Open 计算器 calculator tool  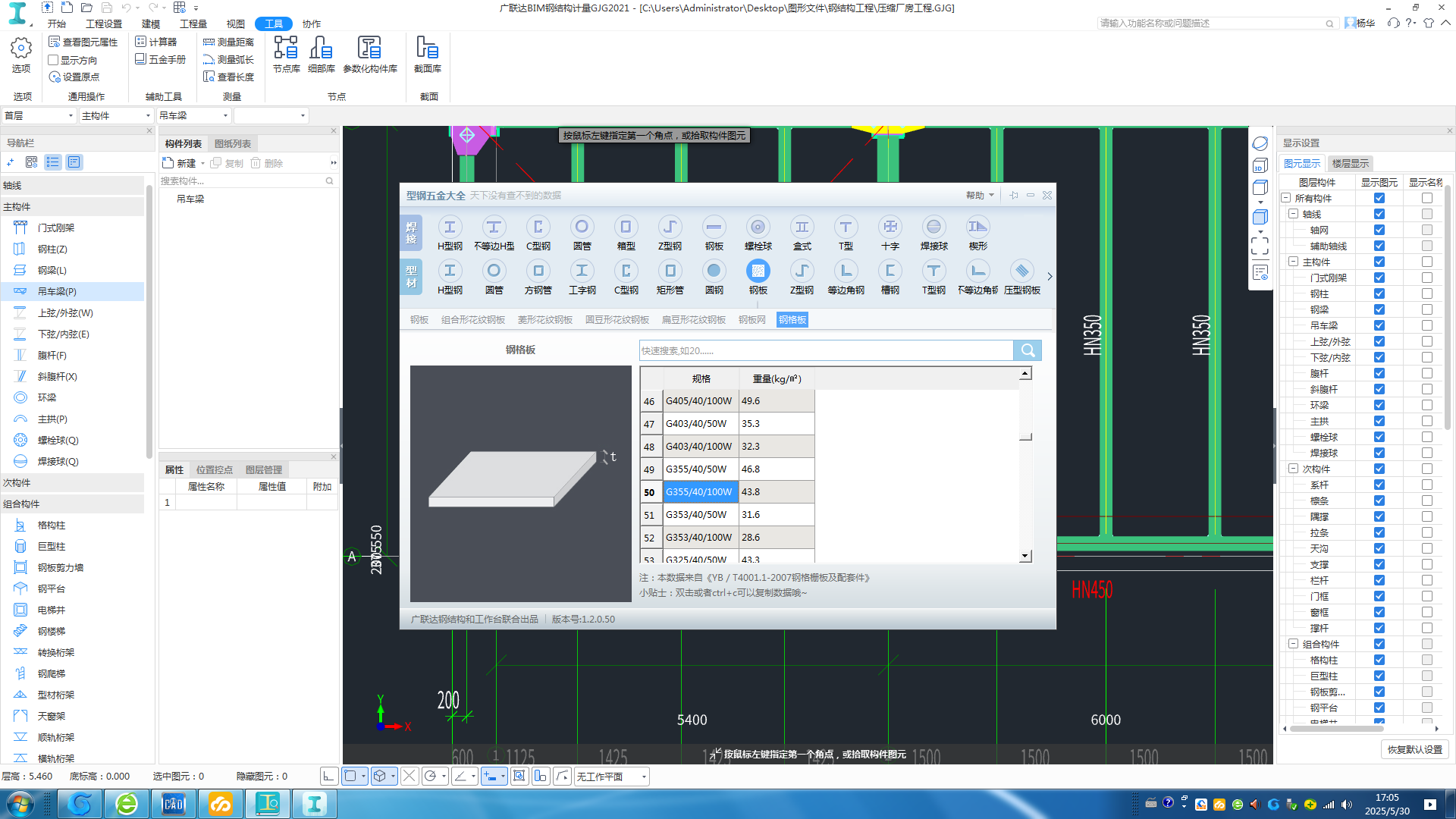156,42
